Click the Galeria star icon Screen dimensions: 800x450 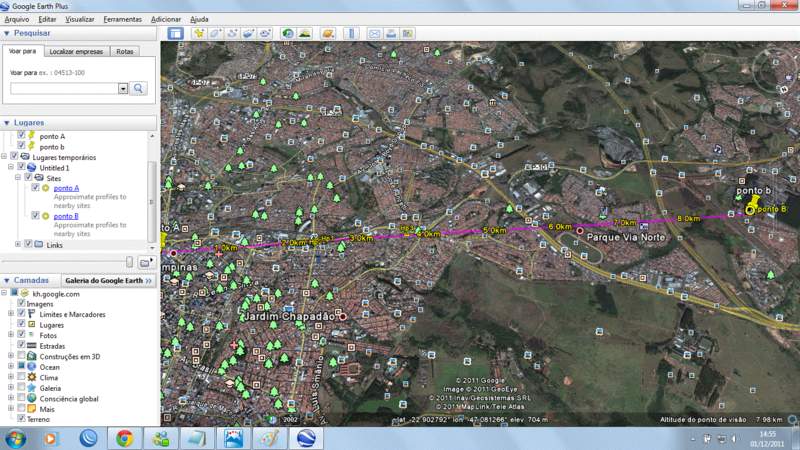pos(32,388)
